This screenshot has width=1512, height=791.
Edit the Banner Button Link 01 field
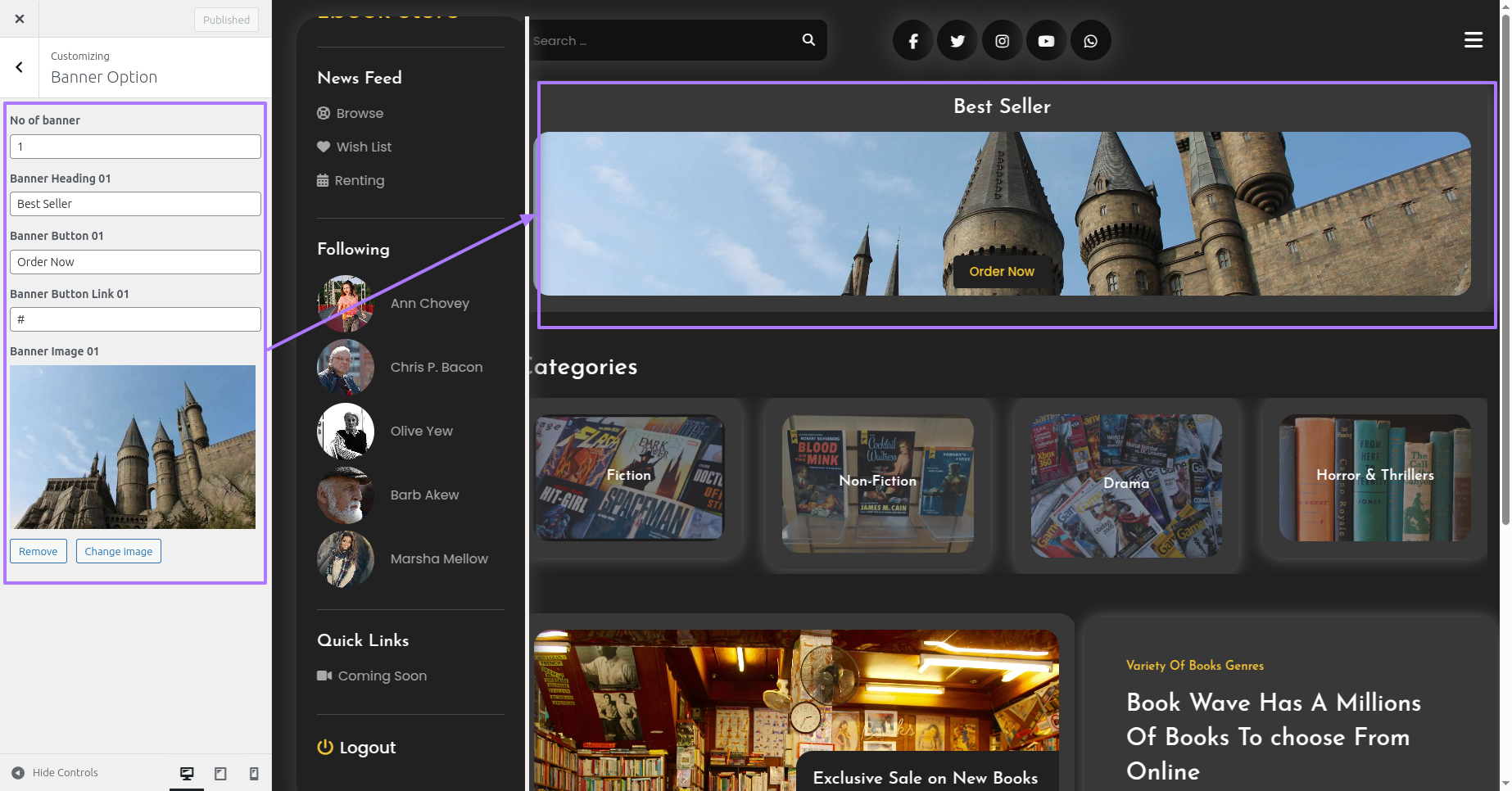135,319
